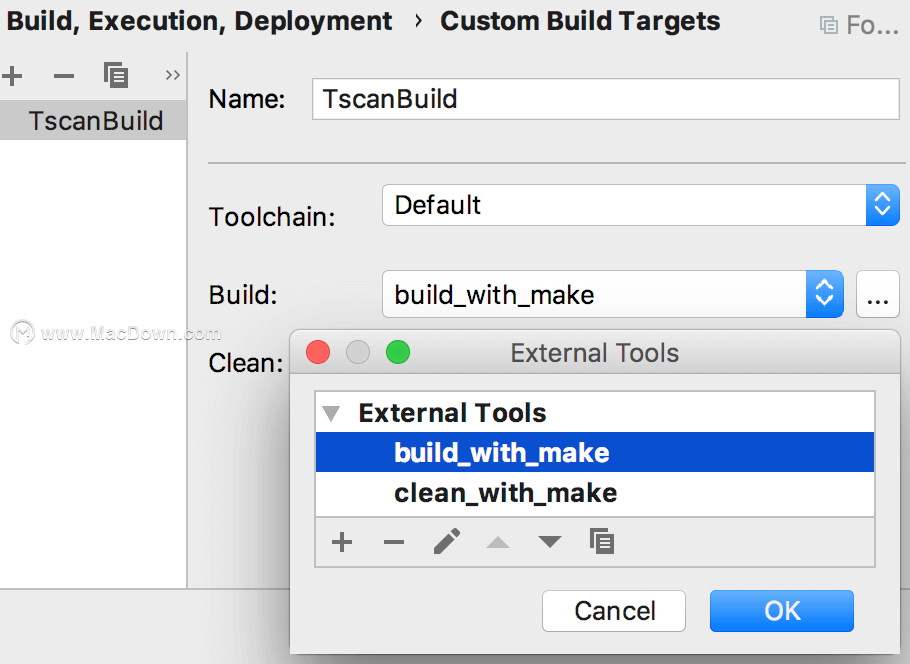910x664 pixels.
Task: Copy the selected build target
Action: (115, 75)
